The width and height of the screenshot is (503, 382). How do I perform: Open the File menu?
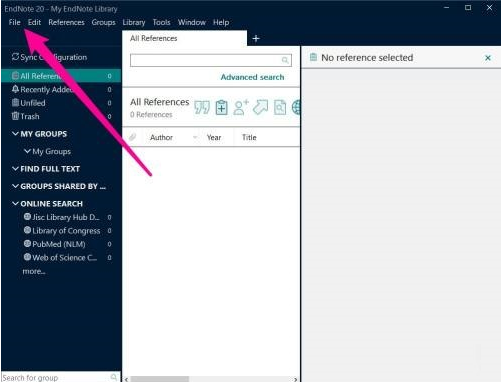click(14, 22)
